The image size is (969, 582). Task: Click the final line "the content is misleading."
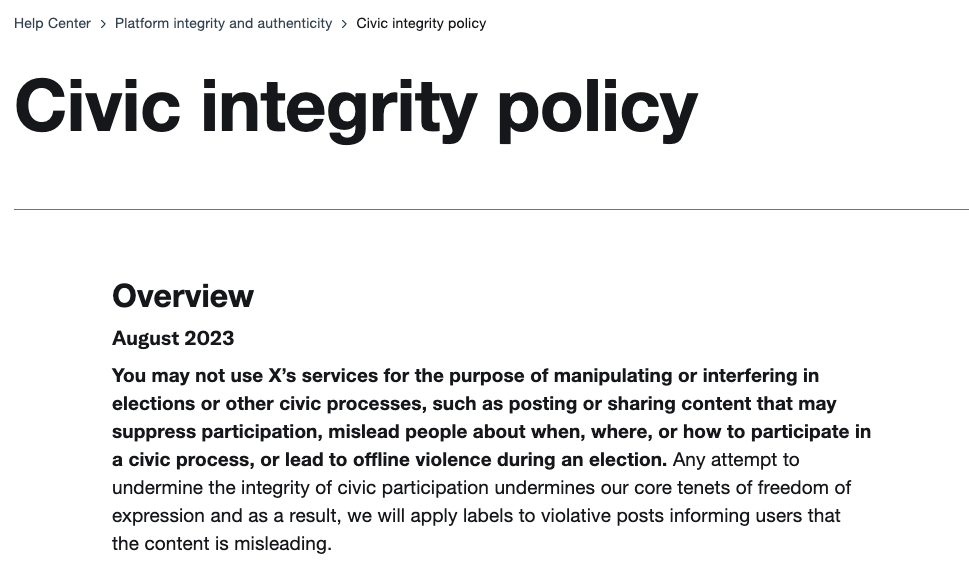coord(221,544)
